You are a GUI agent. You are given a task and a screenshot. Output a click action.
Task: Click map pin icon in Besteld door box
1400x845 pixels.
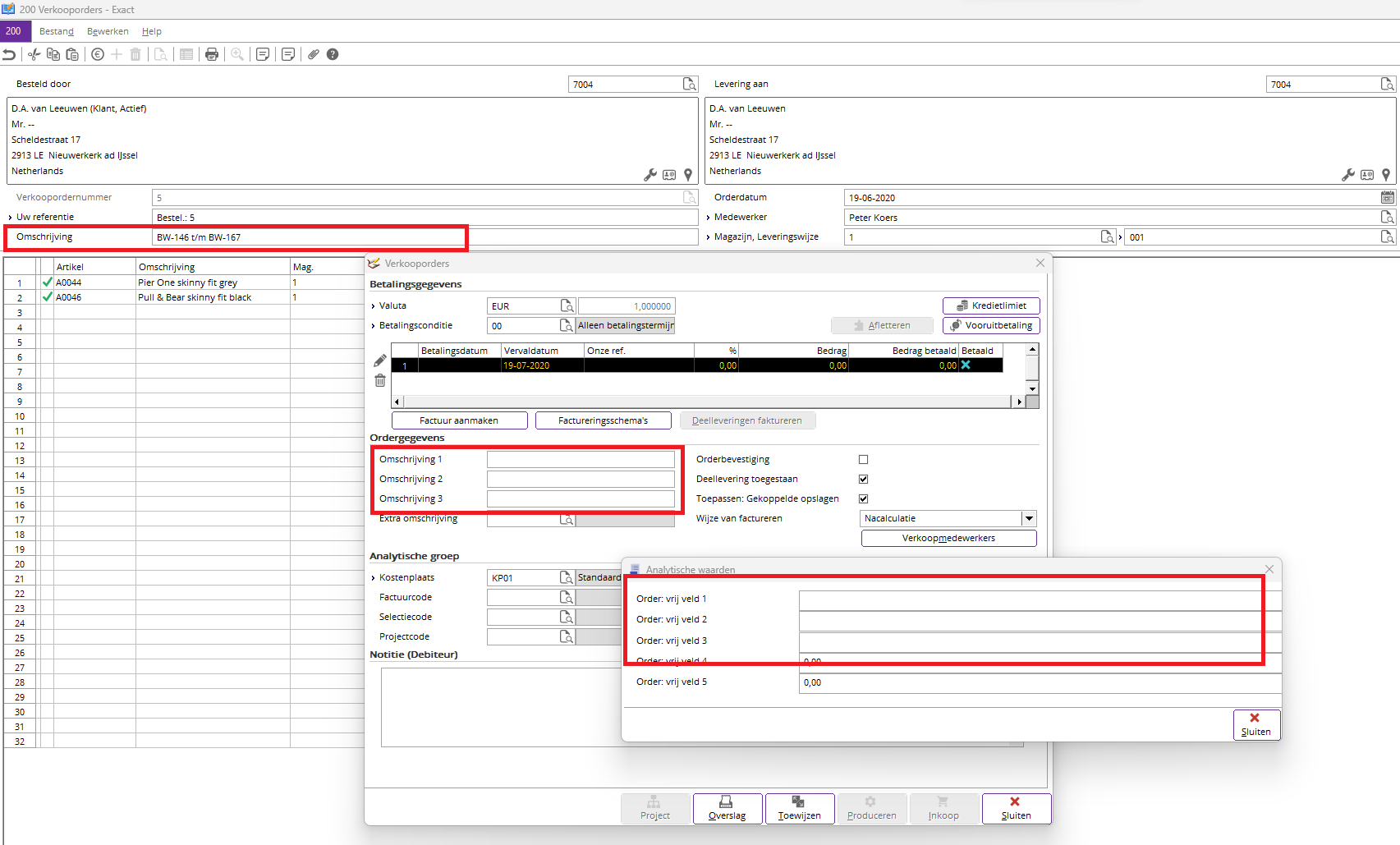click(688, 175)
